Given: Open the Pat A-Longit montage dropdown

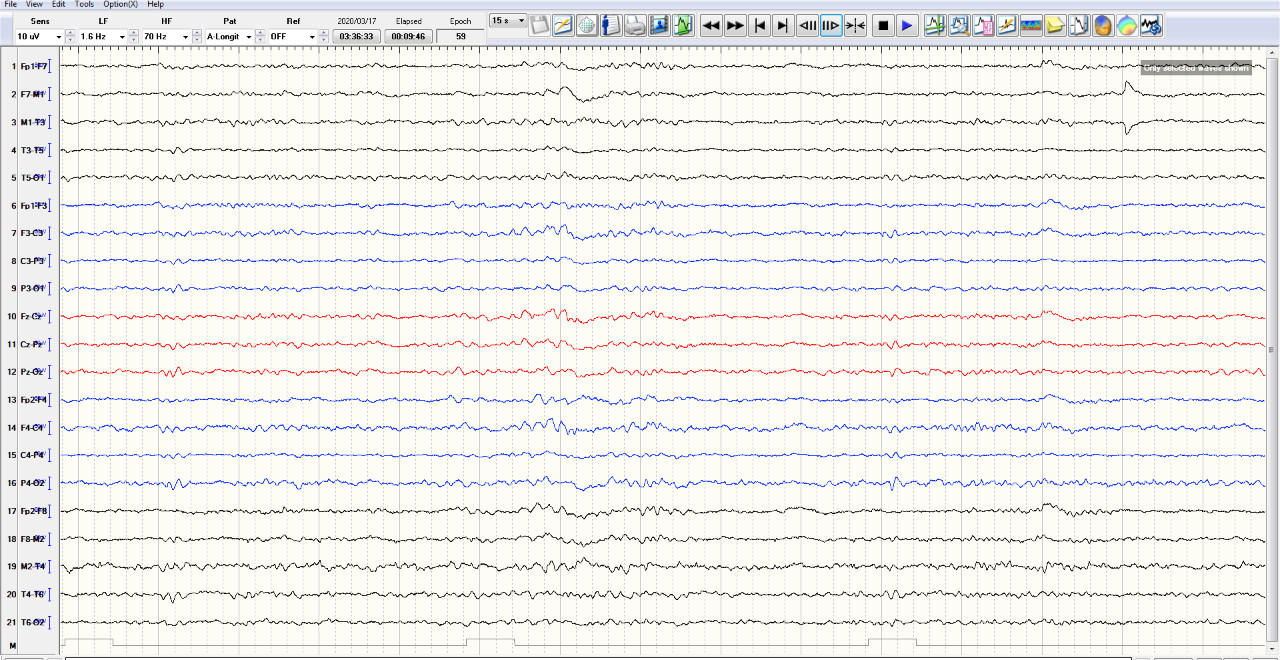Looking at the screenshot, I should tap(248, 37).
